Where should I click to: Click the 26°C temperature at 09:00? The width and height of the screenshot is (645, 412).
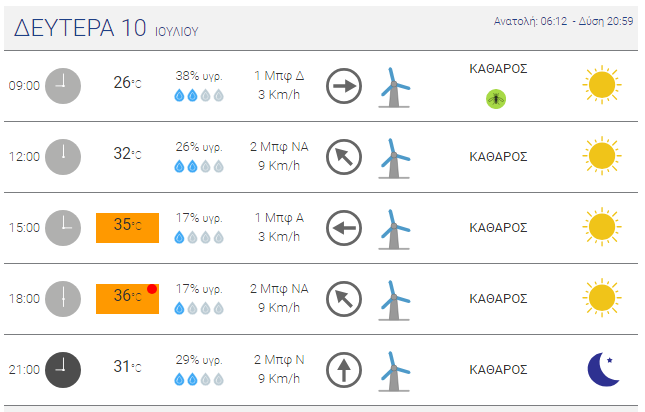click(x=128, y=83)
